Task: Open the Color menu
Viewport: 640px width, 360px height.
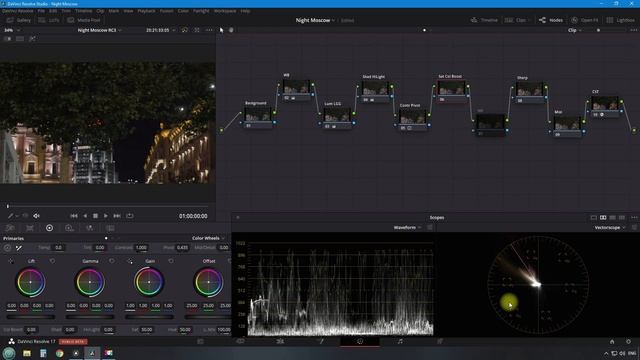Action: click(183, 11)
